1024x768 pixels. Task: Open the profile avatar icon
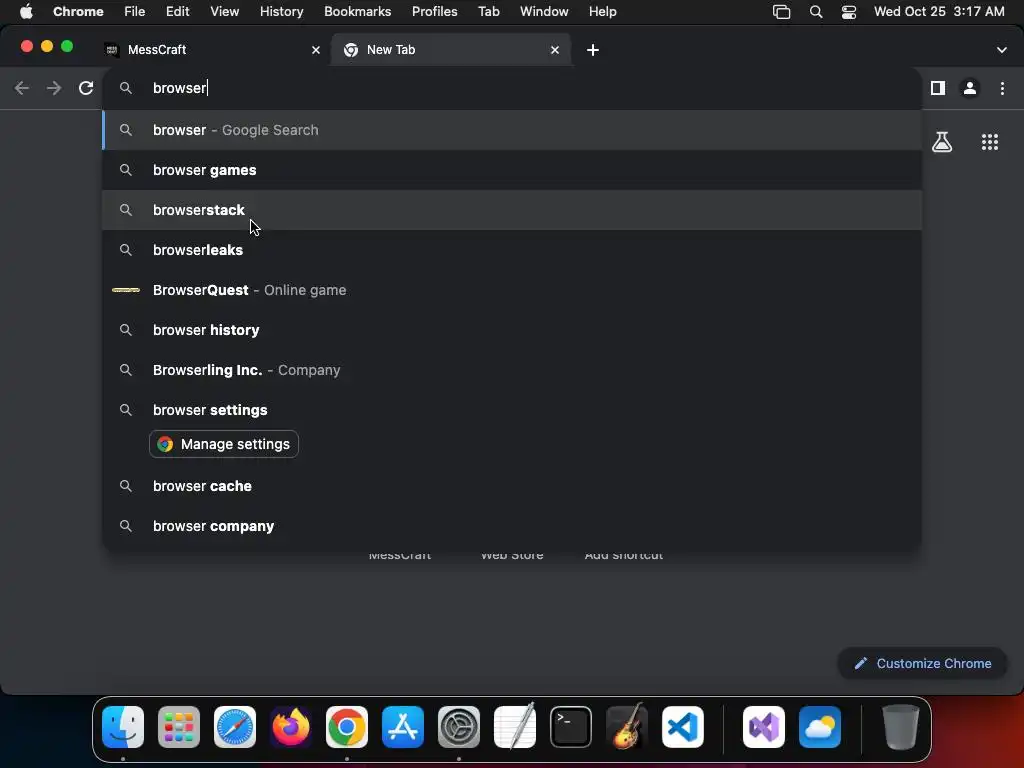pyautogui.click(x=969, y=88)
